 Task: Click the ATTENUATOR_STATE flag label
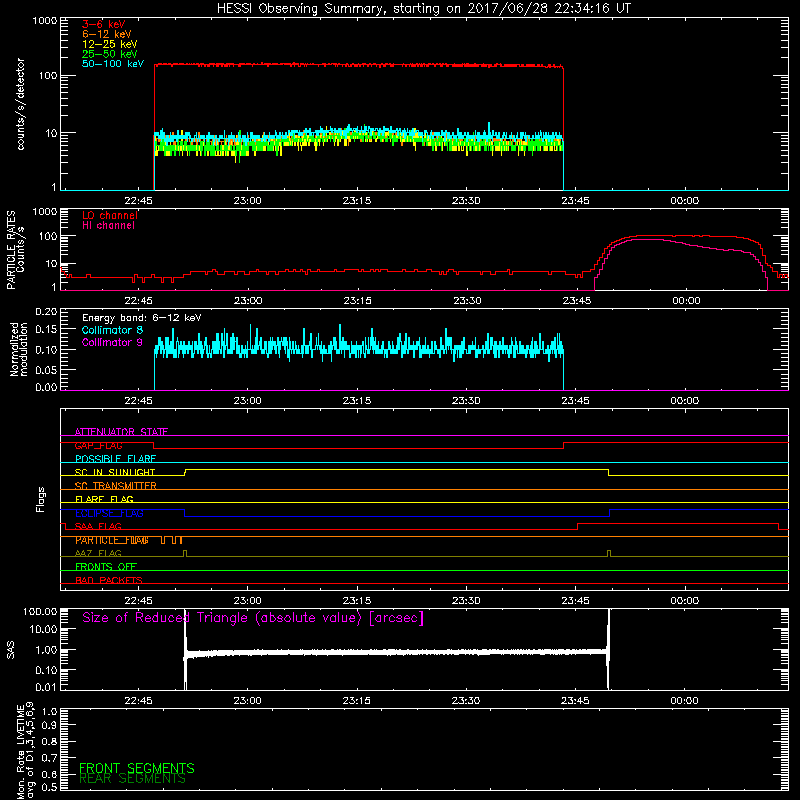click(x=121, y=432)
